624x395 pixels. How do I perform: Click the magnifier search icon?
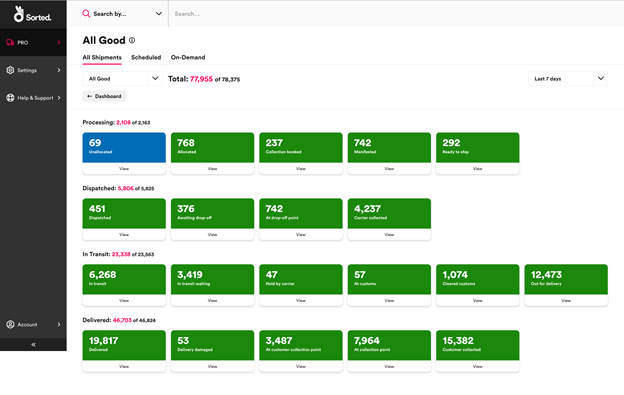coord(86,14)
